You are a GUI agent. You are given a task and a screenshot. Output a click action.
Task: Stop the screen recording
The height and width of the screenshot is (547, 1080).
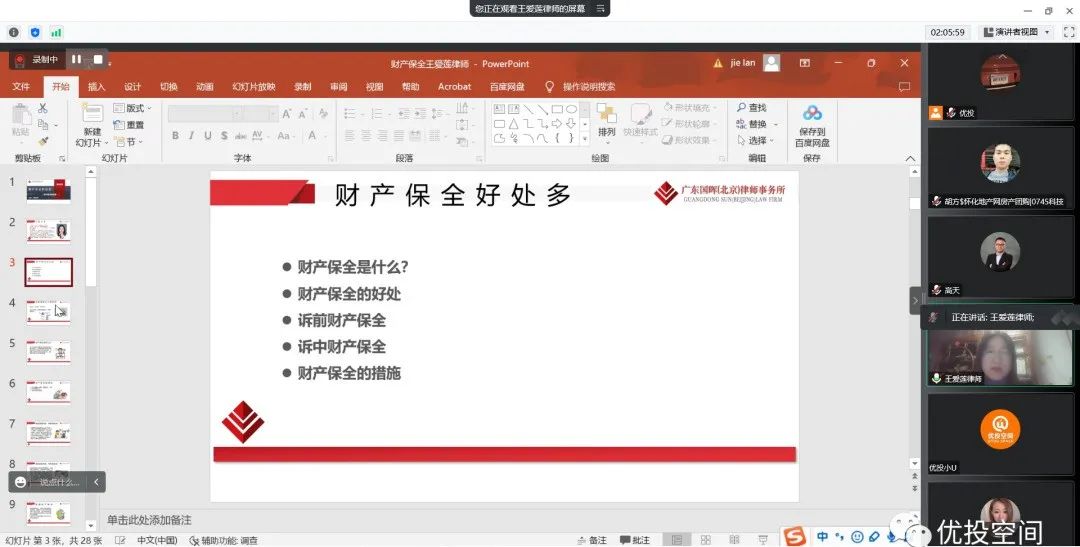coord(98,60)
